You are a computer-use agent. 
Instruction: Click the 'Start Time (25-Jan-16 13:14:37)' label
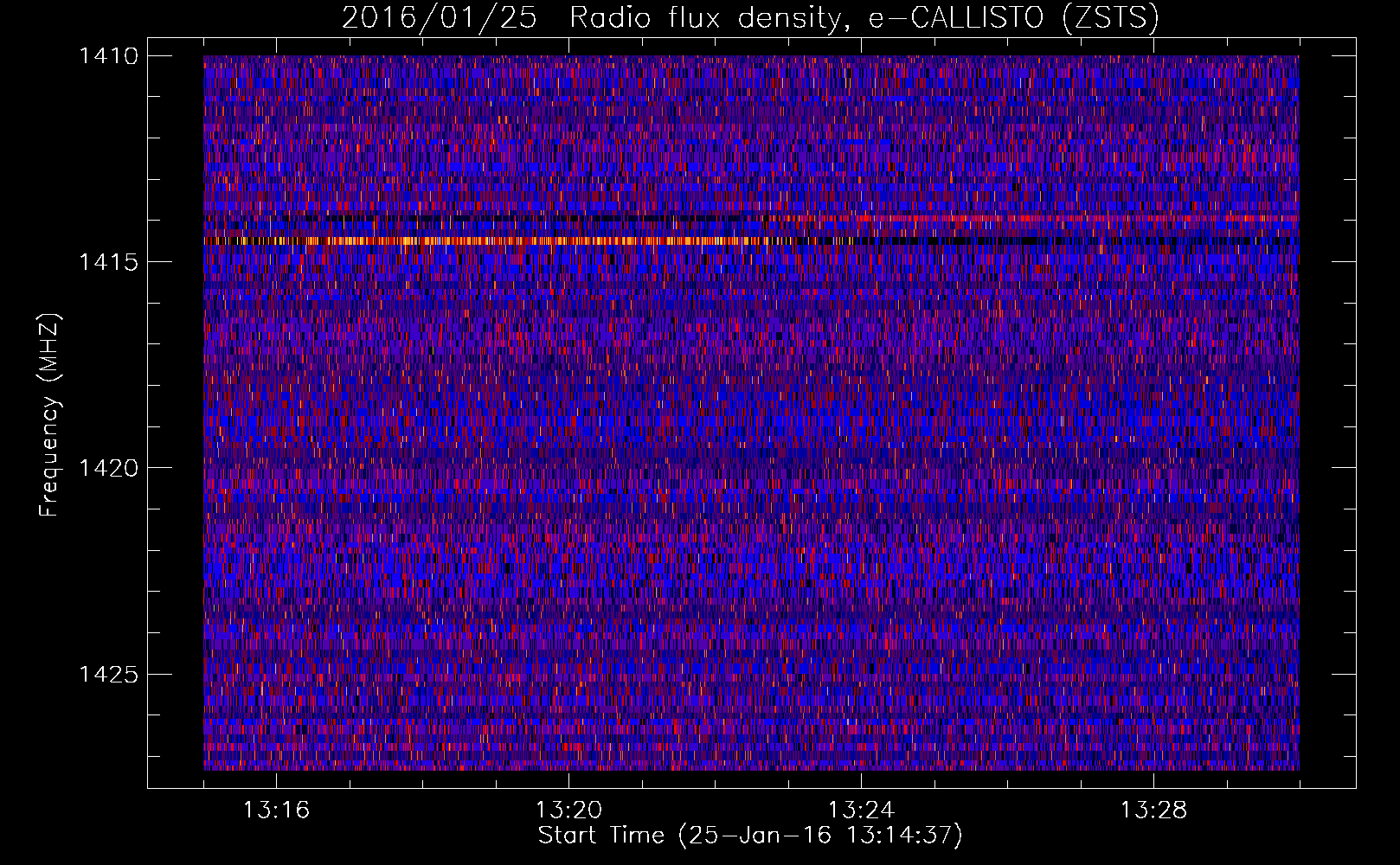tap(750, 836)
